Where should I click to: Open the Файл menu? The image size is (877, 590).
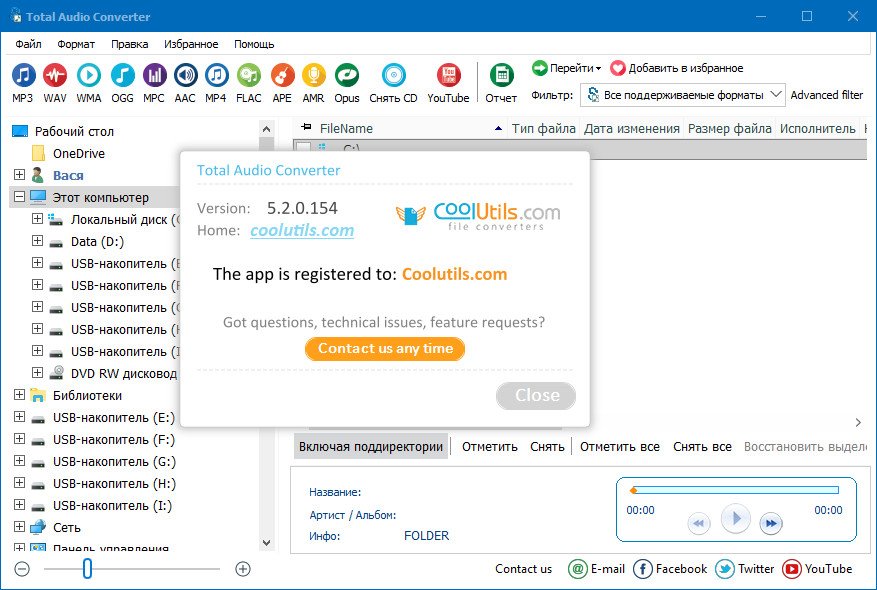pos(29,44)
